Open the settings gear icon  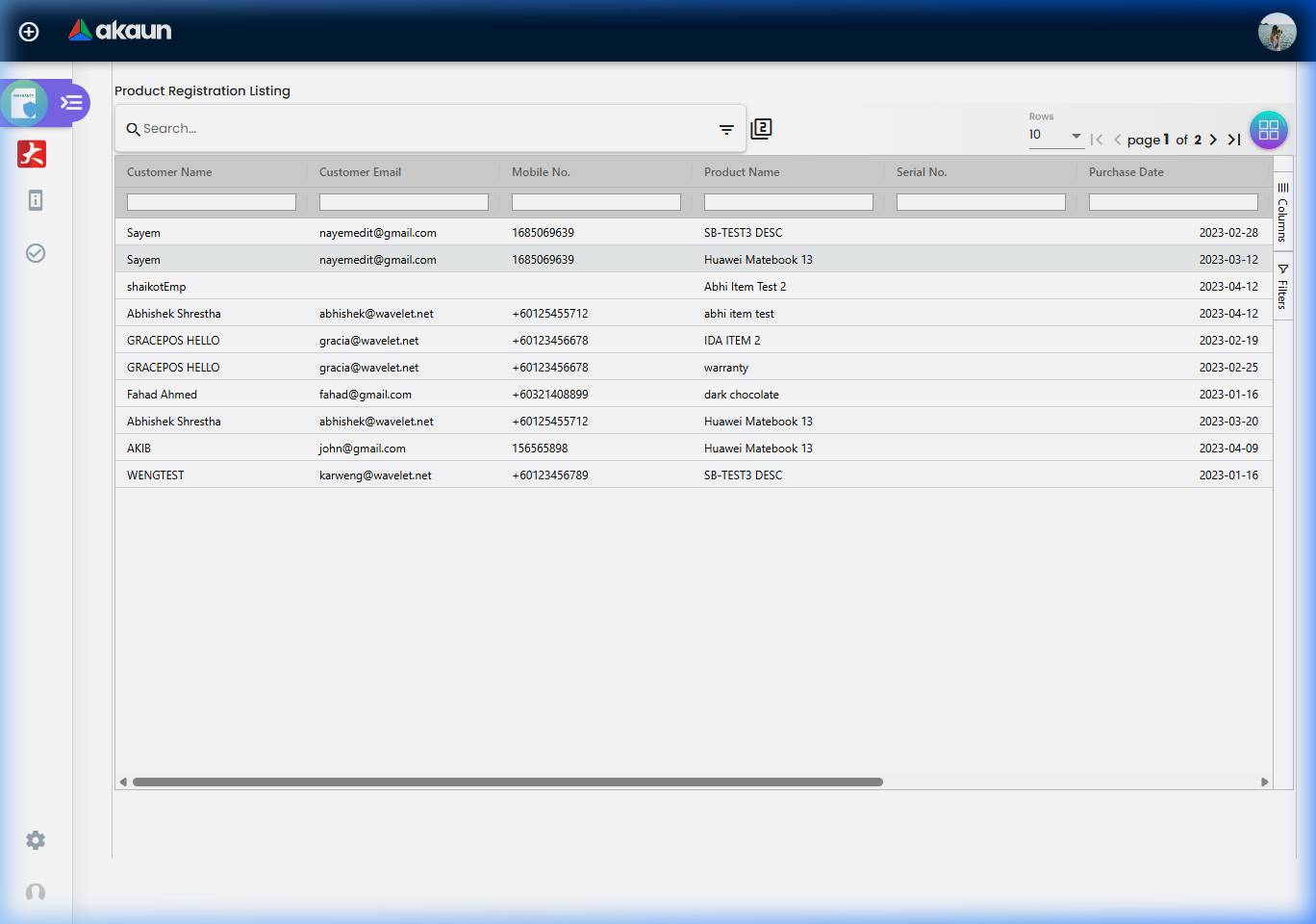coord(35,840)
